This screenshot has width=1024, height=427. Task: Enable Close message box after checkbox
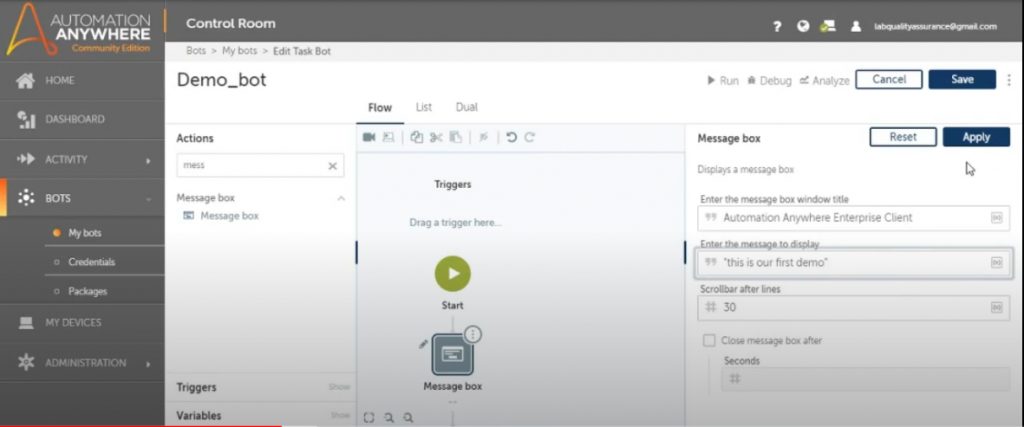pyautogui.click(x=709, y=340)
